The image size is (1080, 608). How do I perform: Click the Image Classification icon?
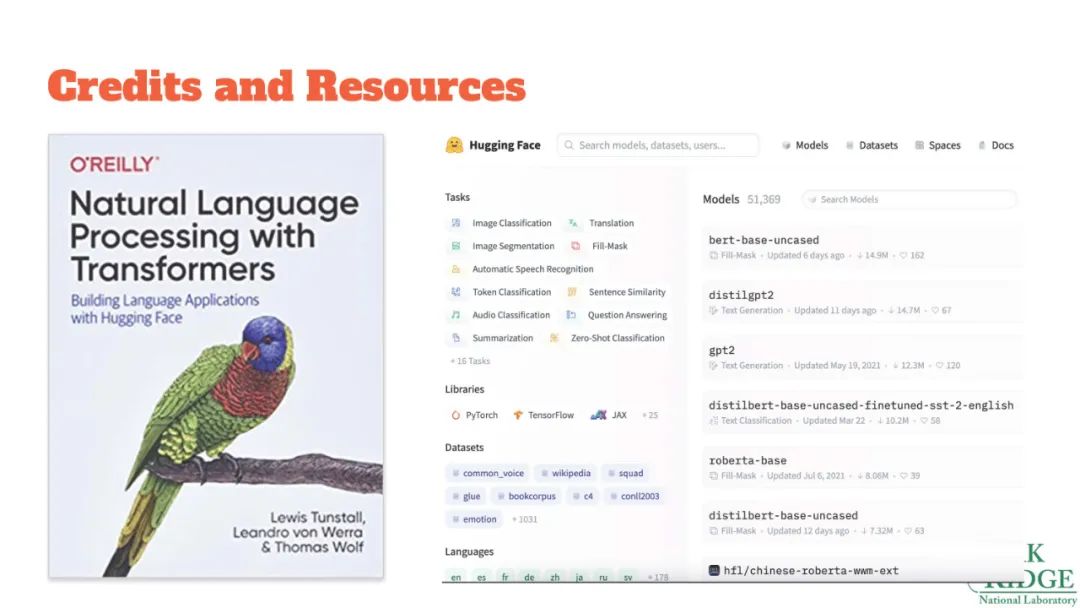click(x=456, y=223)
